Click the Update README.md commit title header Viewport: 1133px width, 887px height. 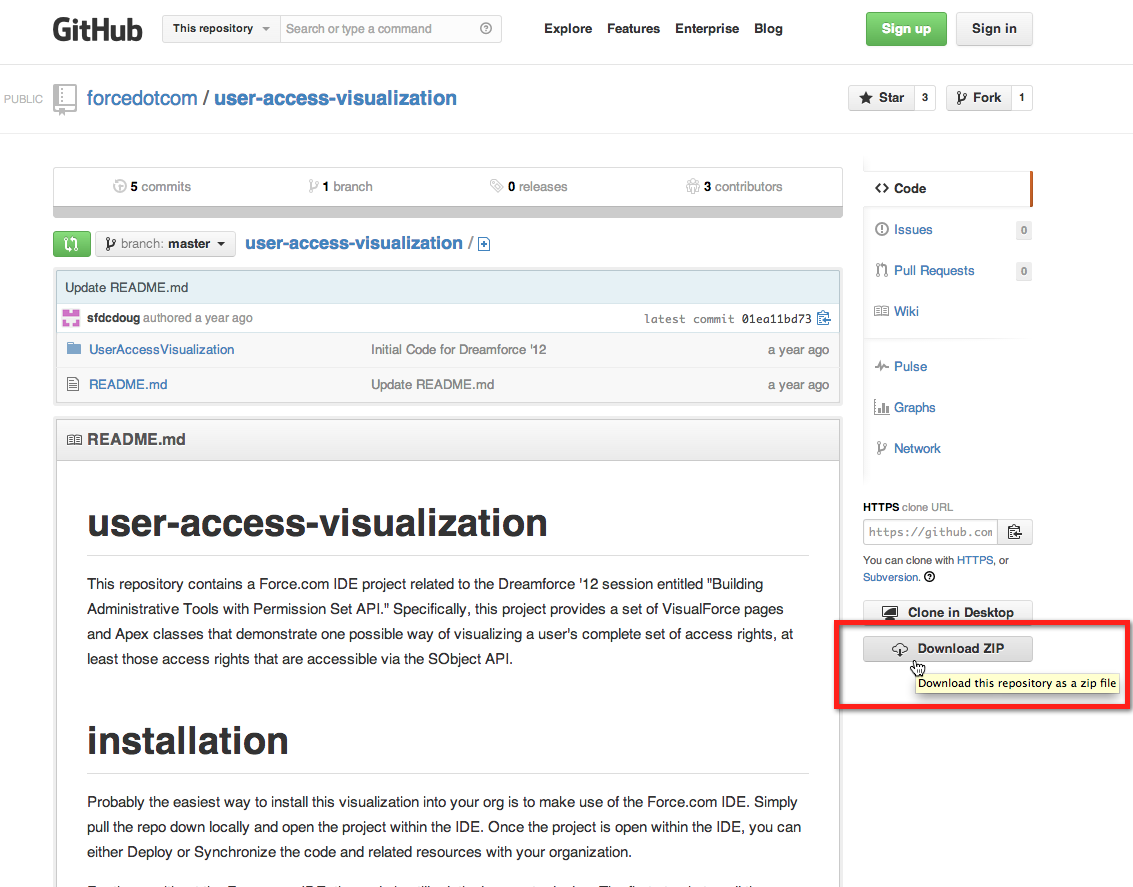pos(126,287)
